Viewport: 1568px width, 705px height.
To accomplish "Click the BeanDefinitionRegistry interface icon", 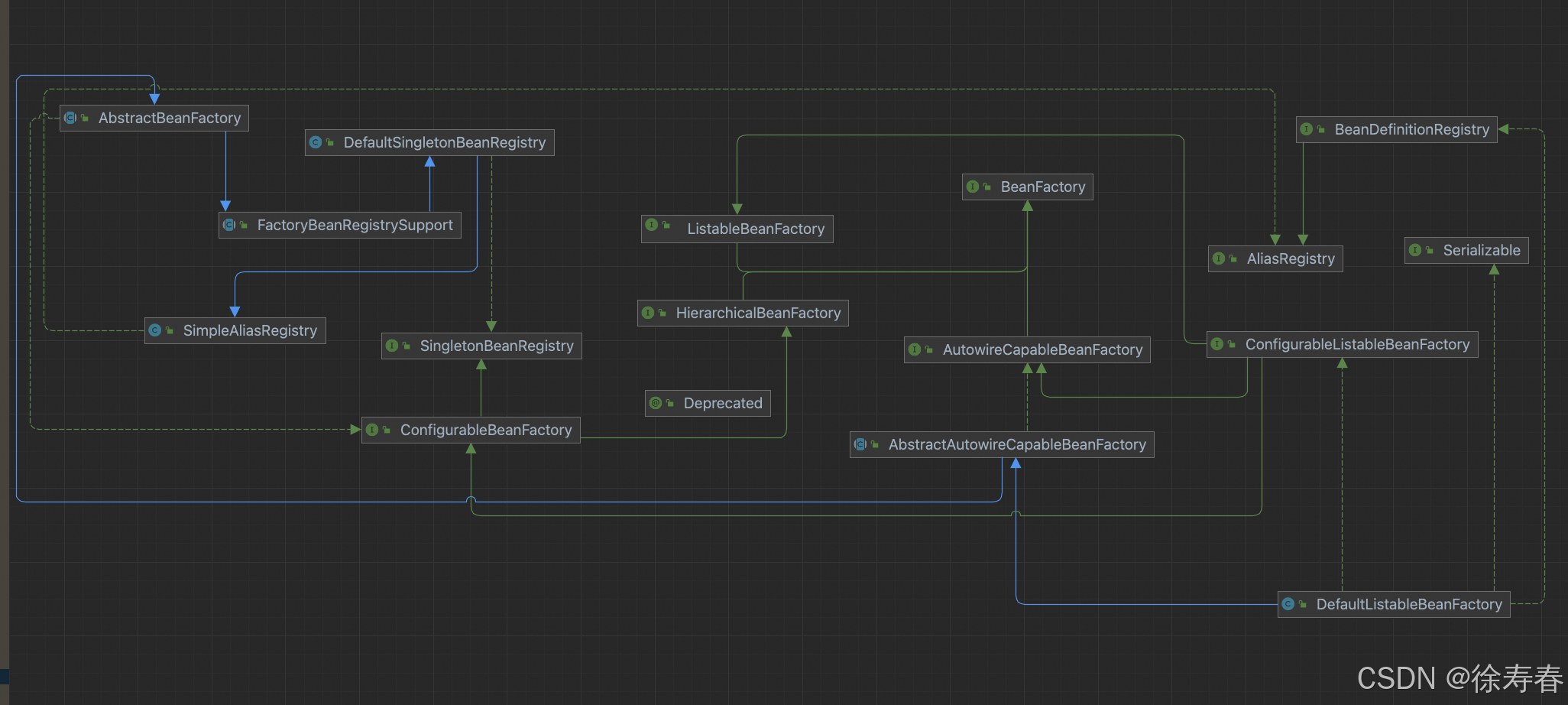I will coord(1307,129).
